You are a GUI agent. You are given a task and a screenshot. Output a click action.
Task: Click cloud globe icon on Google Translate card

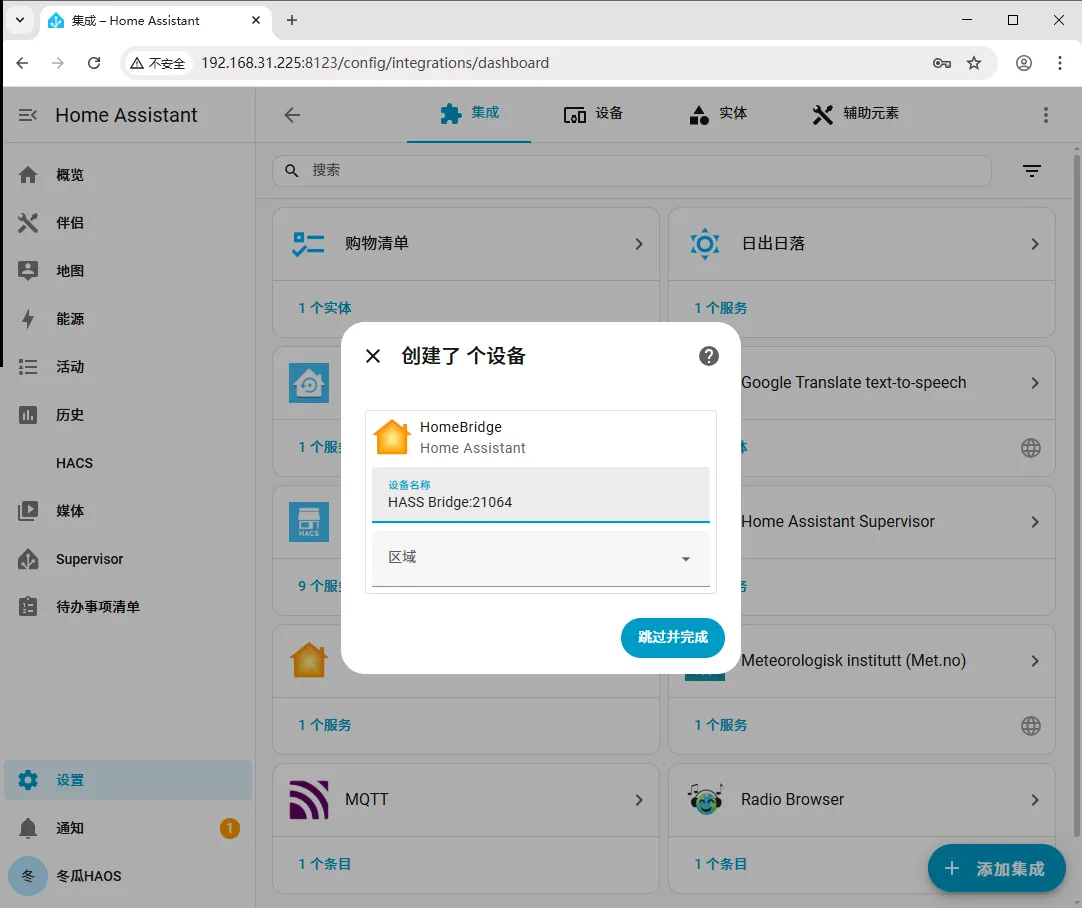point(1031,448)
